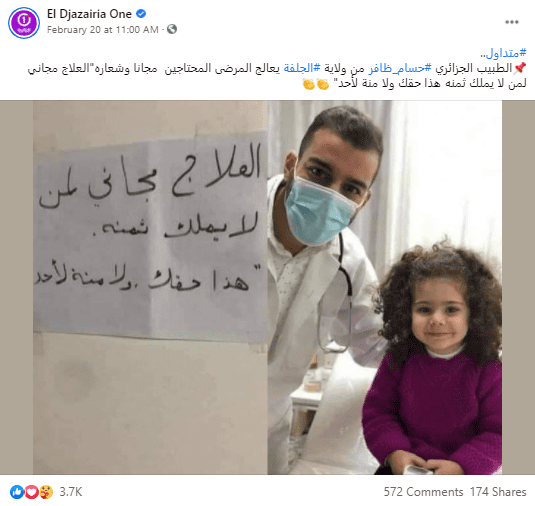Click the Love heart reaction icon
The height and width of the screenshot is (506, 535).
31,492
